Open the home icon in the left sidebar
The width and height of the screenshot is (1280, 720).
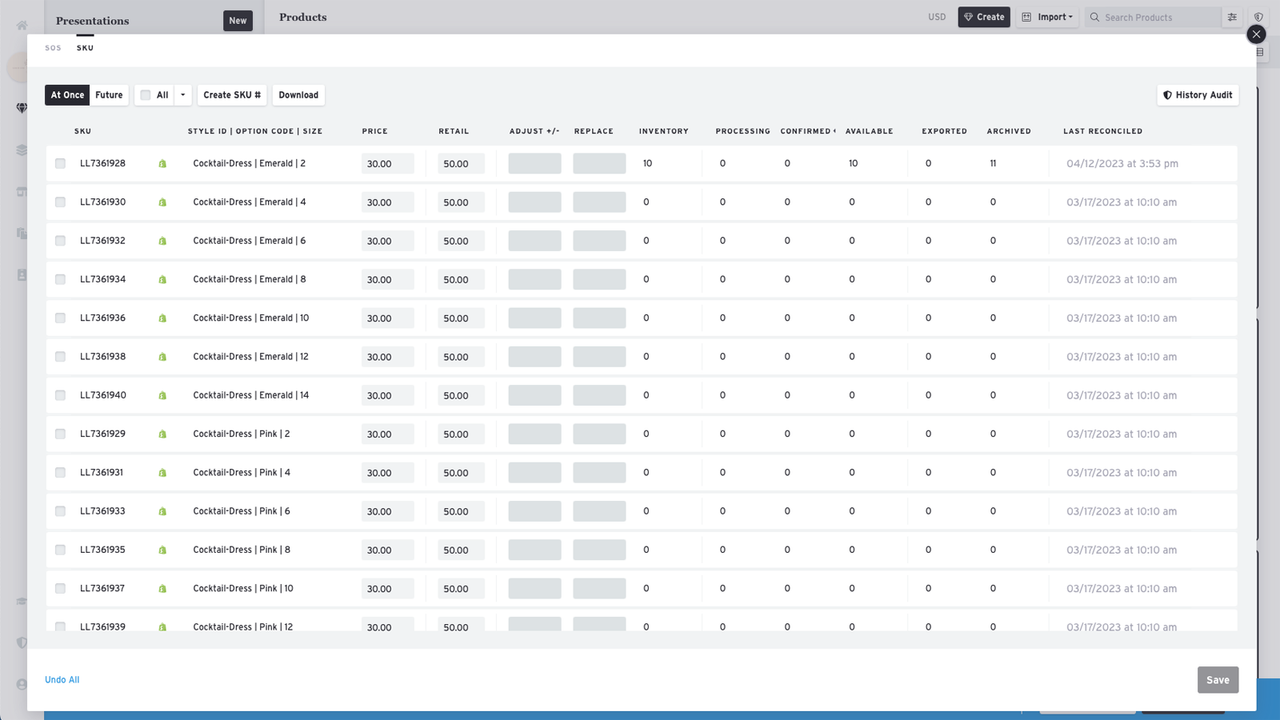click(x=22, y=24)
